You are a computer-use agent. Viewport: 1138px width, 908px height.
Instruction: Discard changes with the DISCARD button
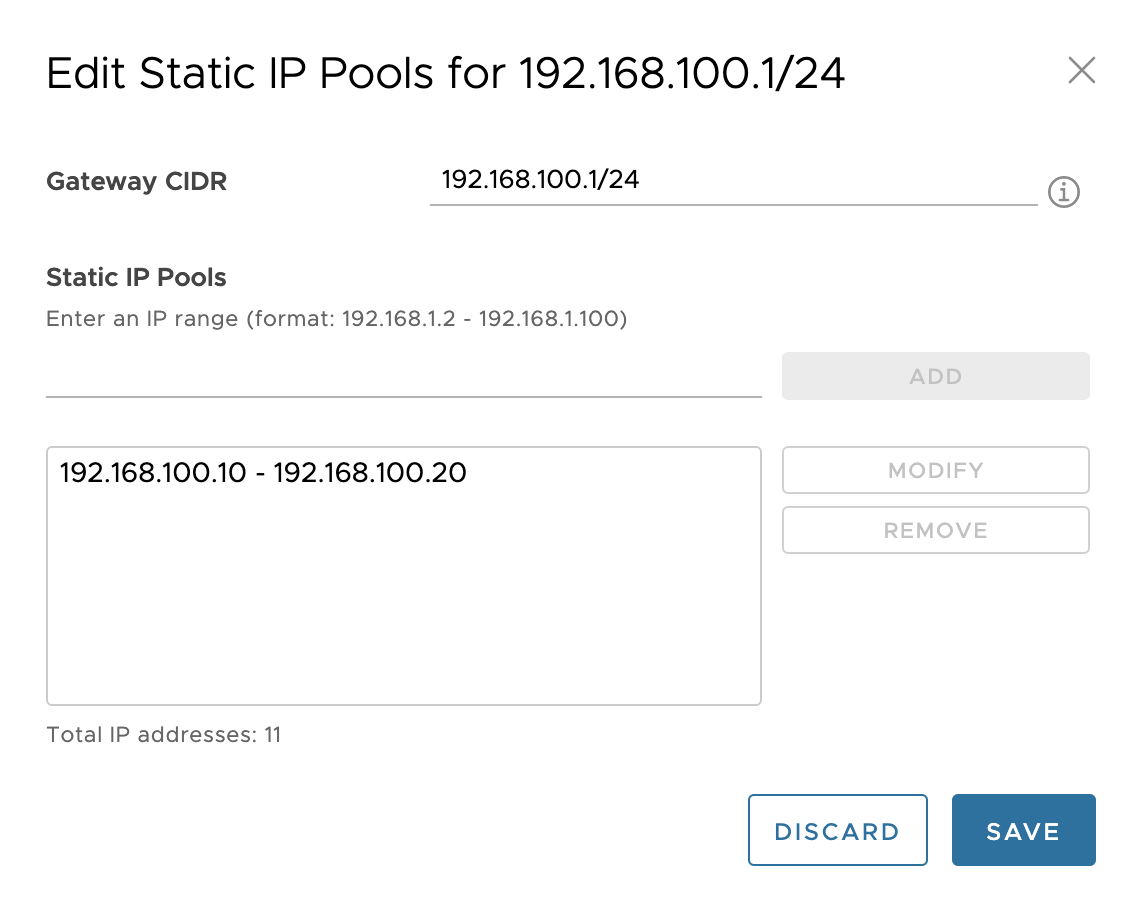point(837,830)
